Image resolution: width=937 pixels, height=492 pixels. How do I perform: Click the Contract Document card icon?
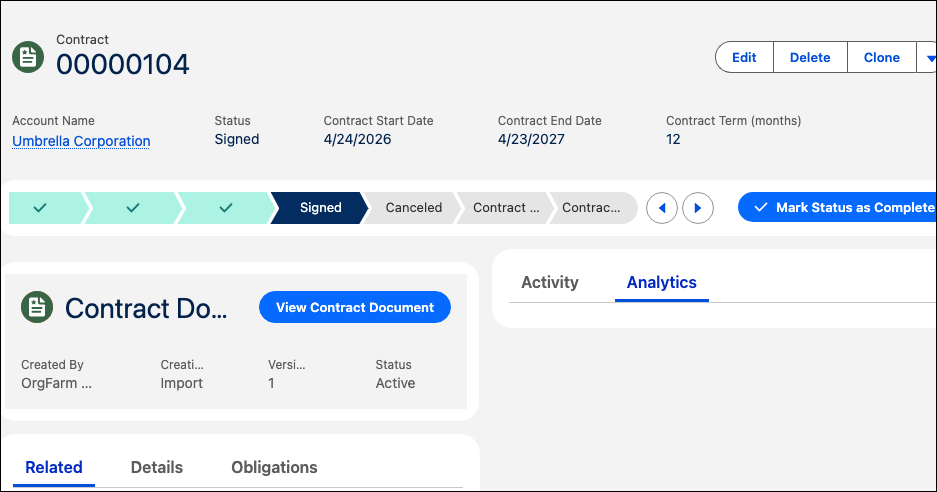tap(37, 307)
